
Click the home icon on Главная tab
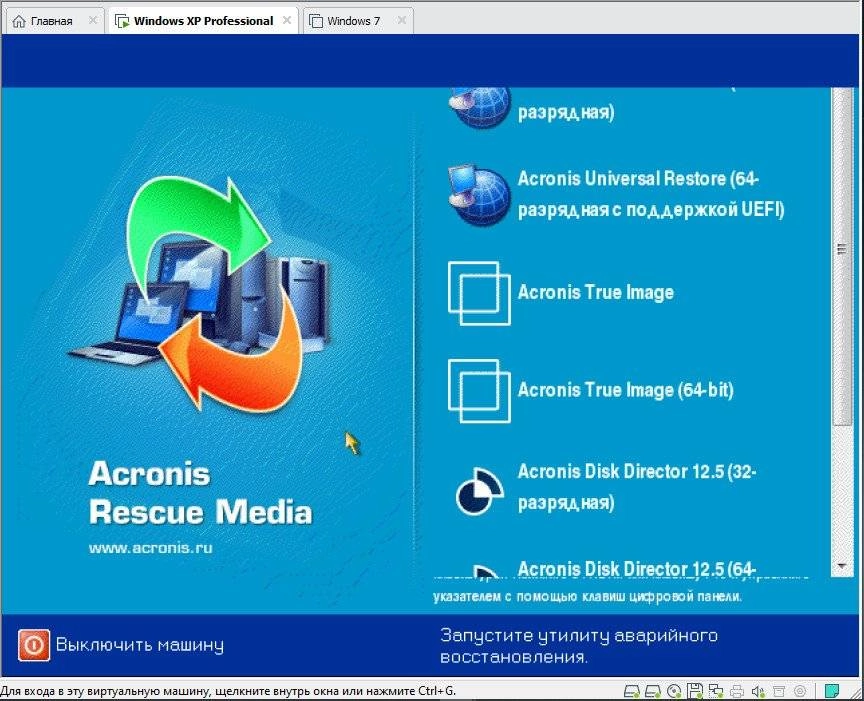click(19, 21)
